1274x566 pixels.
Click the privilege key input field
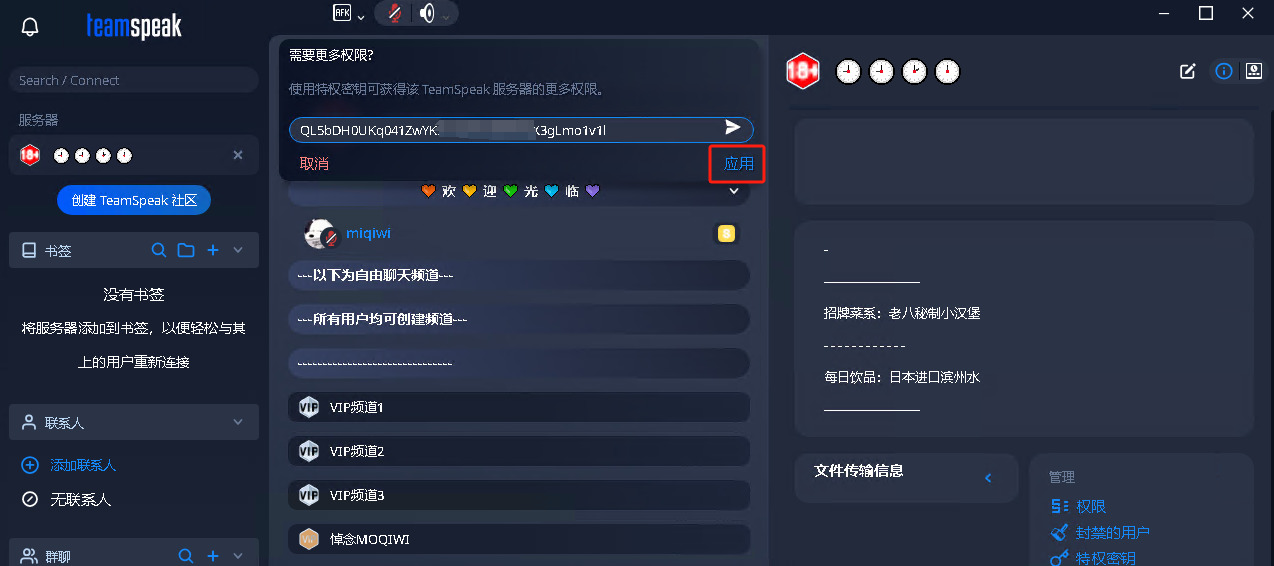[500, 130]
